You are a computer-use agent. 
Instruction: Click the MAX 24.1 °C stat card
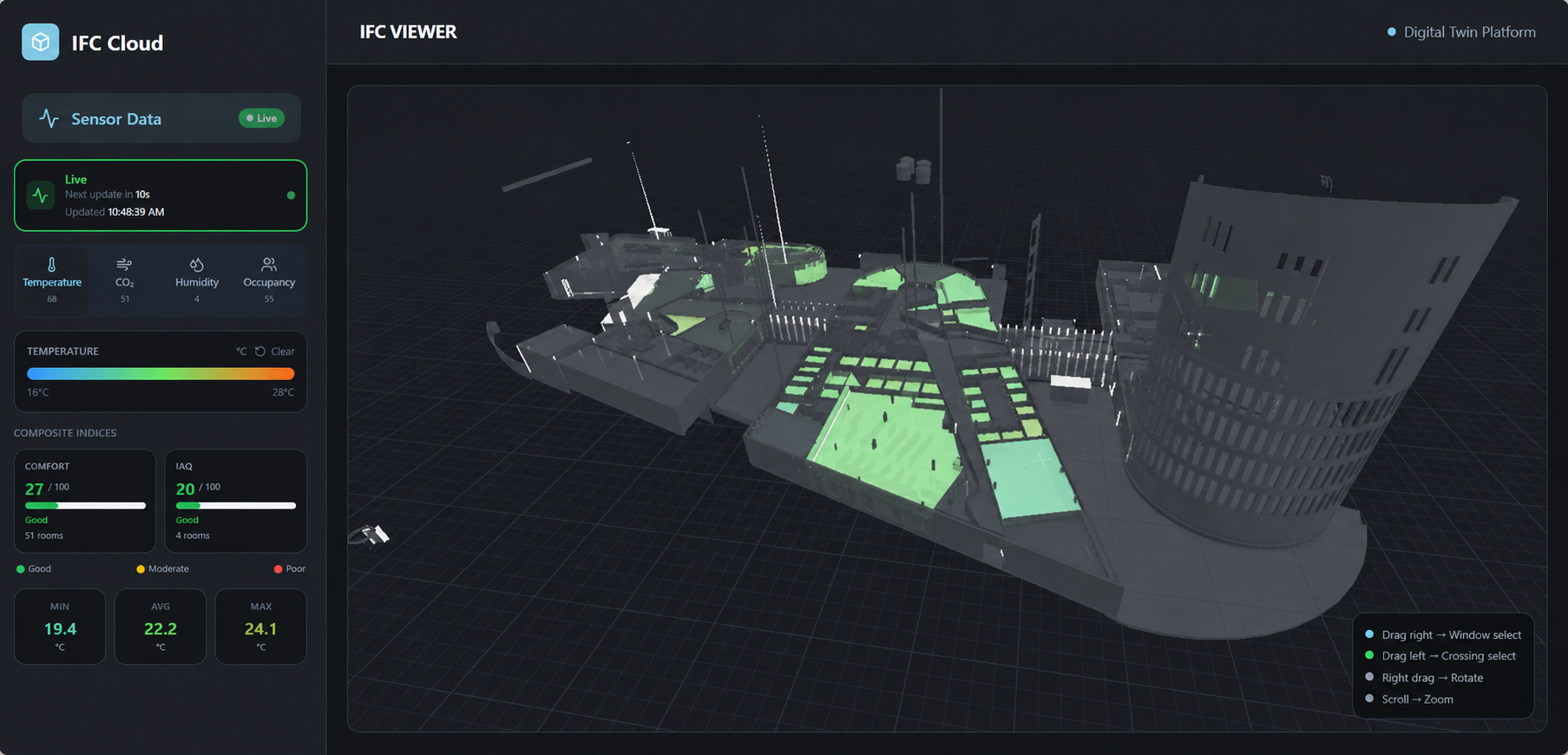[x=260, y=627]
